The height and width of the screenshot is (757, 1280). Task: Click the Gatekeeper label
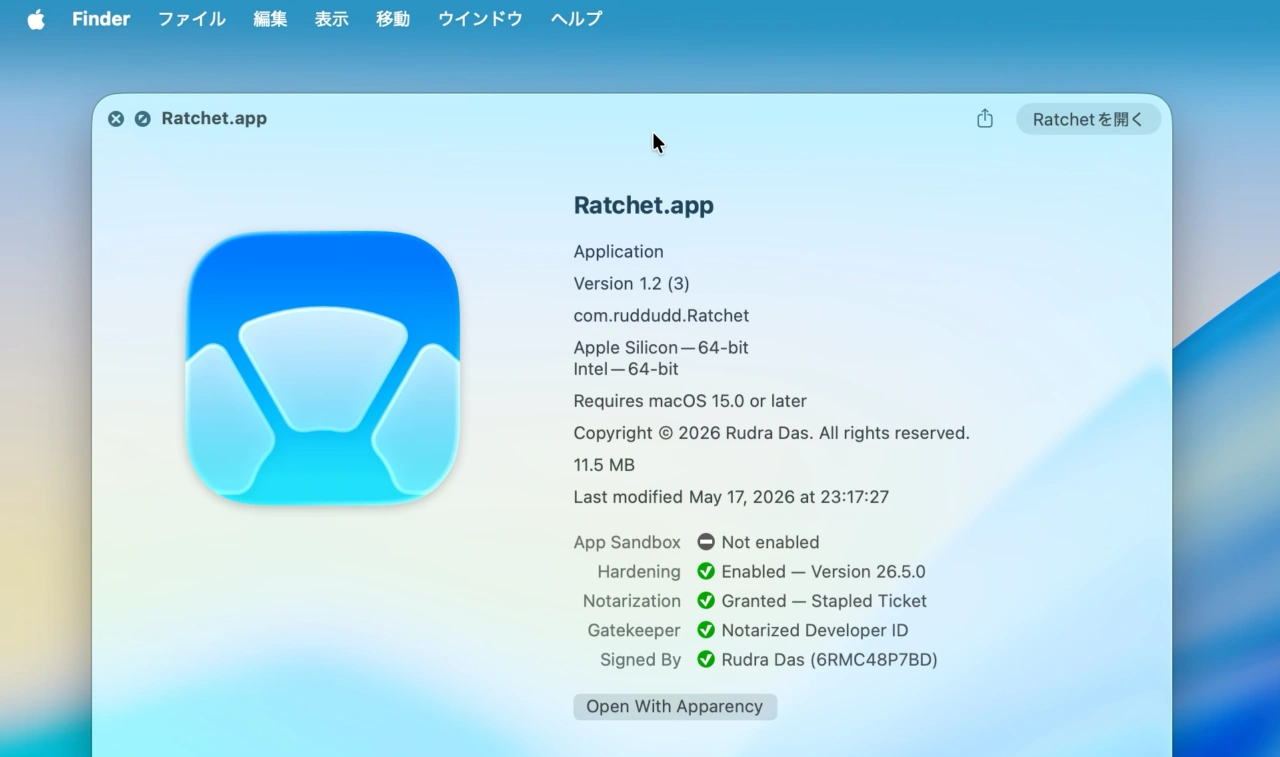pos(634,630)
